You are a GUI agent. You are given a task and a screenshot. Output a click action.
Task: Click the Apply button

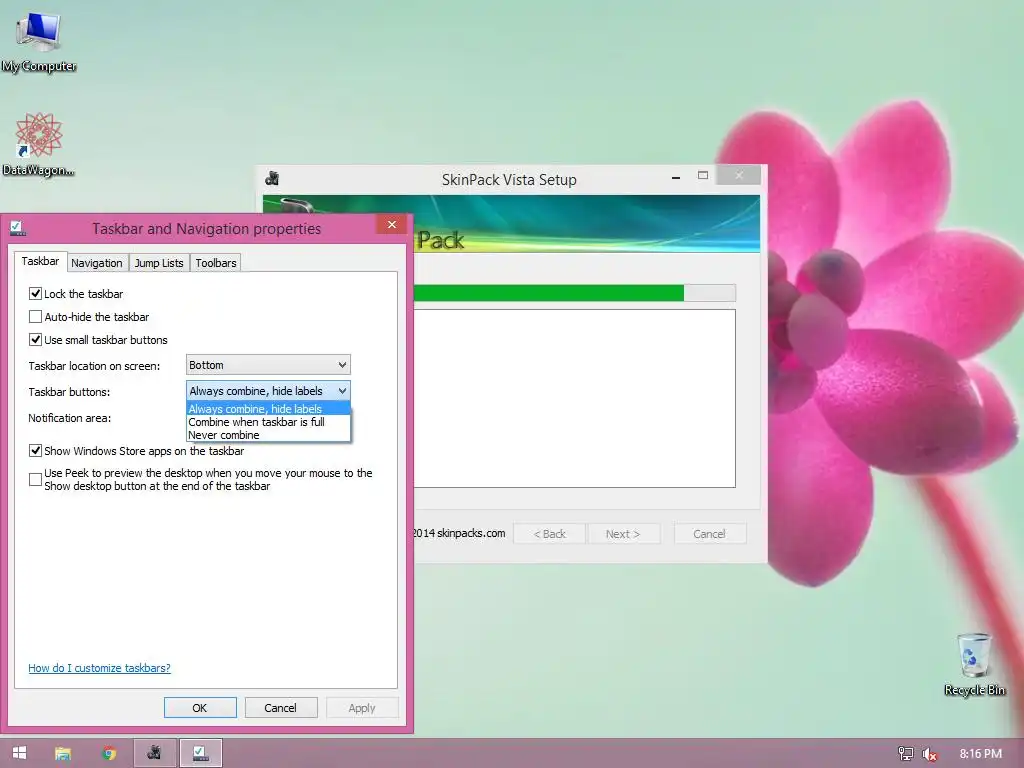[x=362, y=708]
